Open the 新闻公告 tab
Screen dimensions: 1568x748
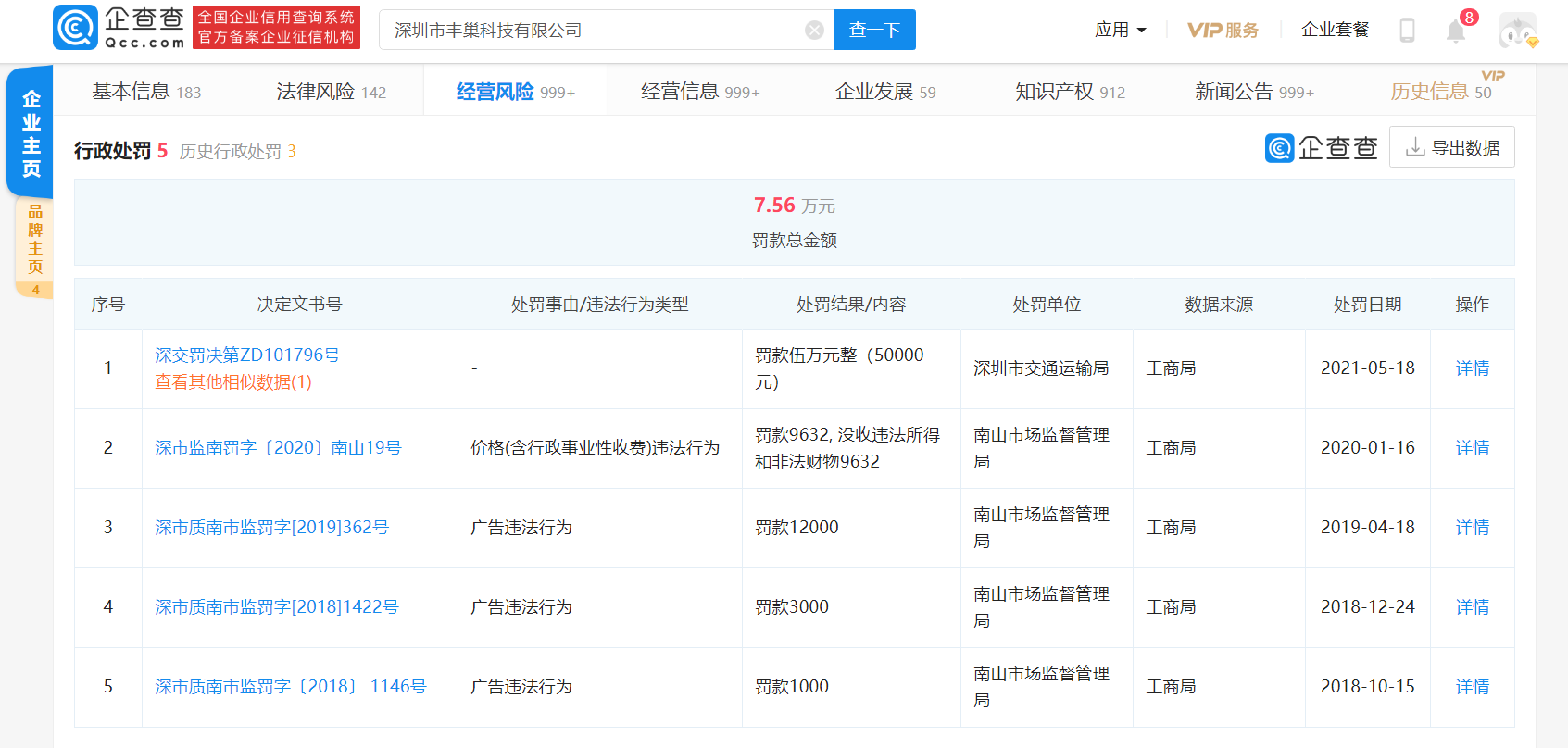[1254, 92]
